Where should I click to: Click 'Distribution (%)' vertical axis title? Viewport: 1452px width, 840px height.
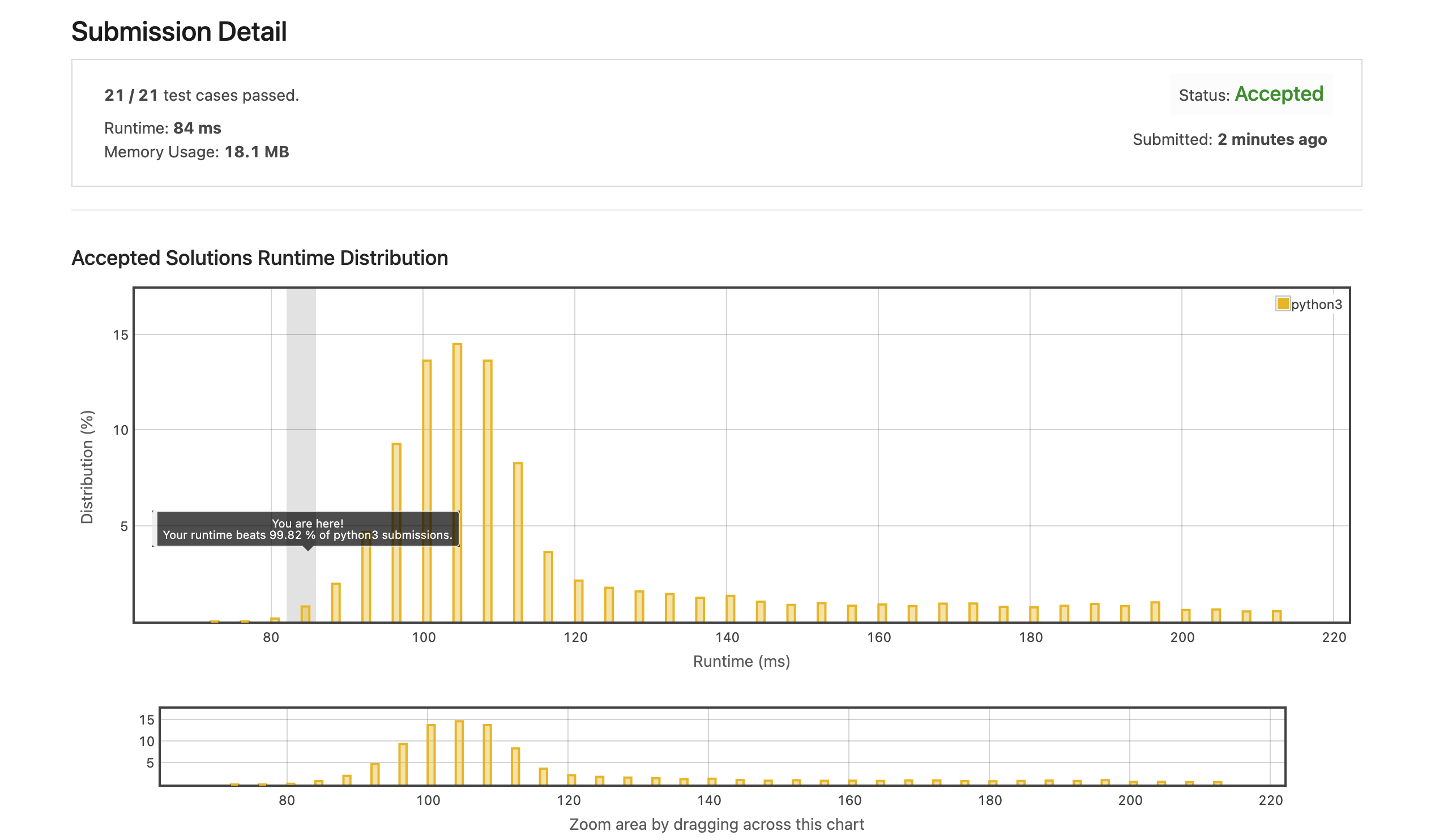(x=87, y=467)
